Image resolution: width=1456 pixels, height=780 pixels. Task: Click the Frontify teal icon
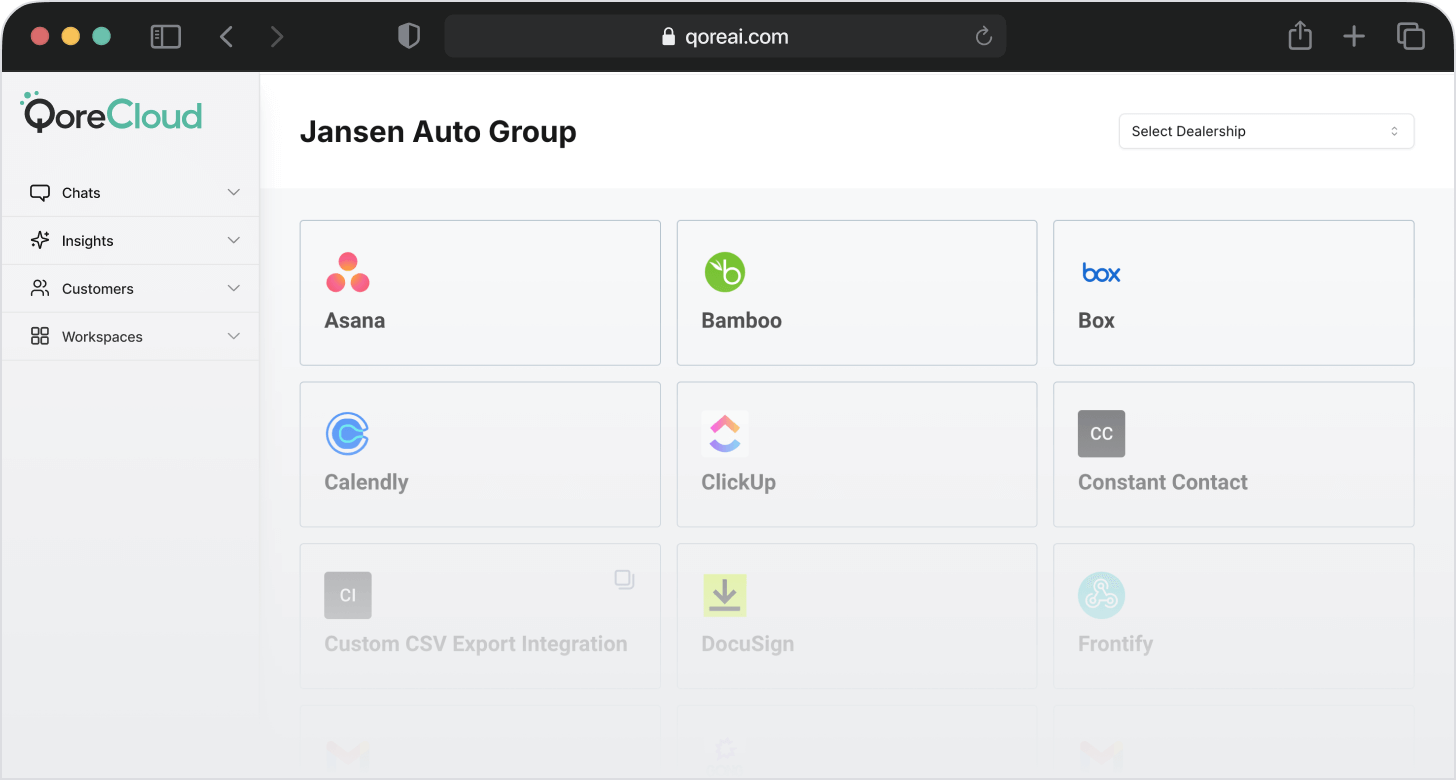point(1101,595)
